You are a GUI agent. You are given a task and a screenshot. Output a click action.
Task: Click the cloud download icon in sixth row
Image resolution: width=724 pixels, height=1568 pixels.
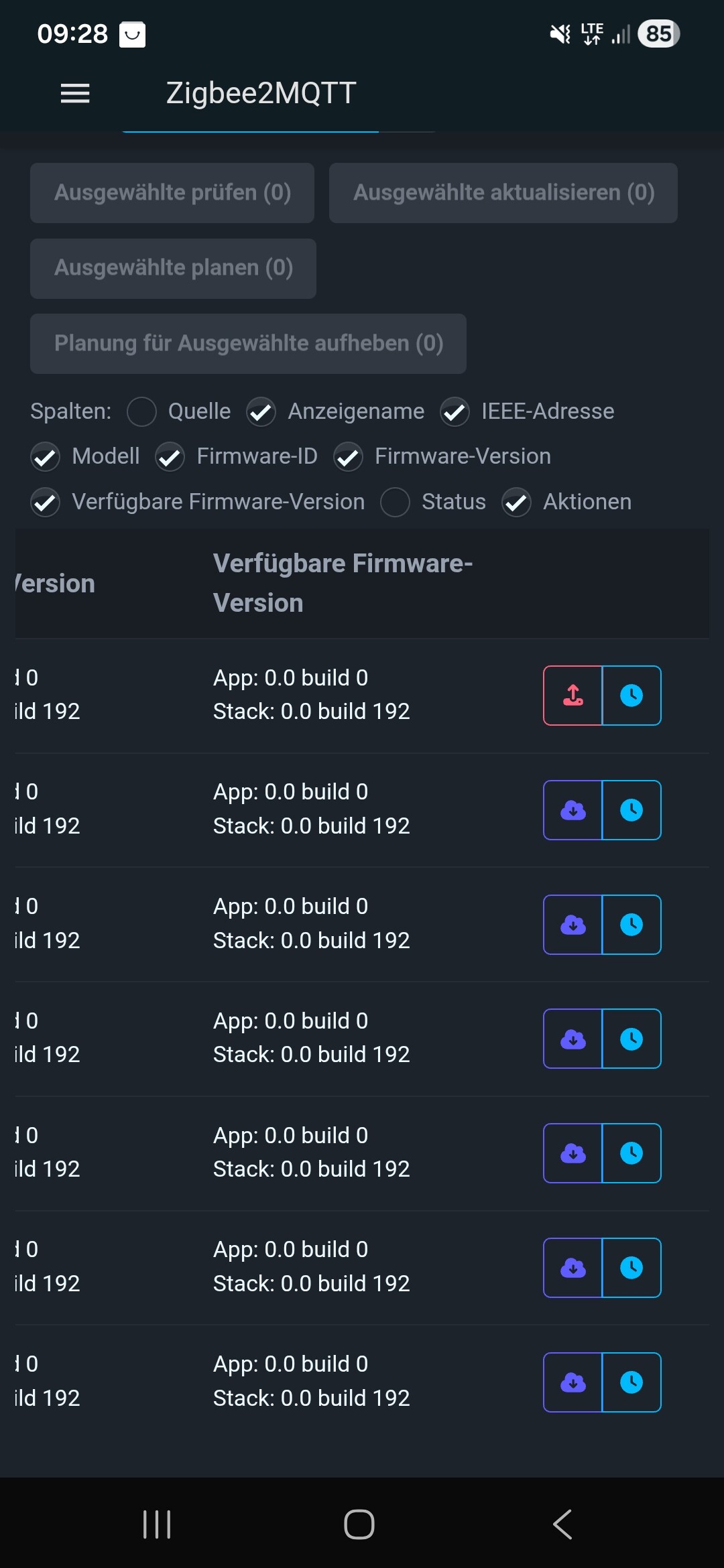(x=573, y=1268)
